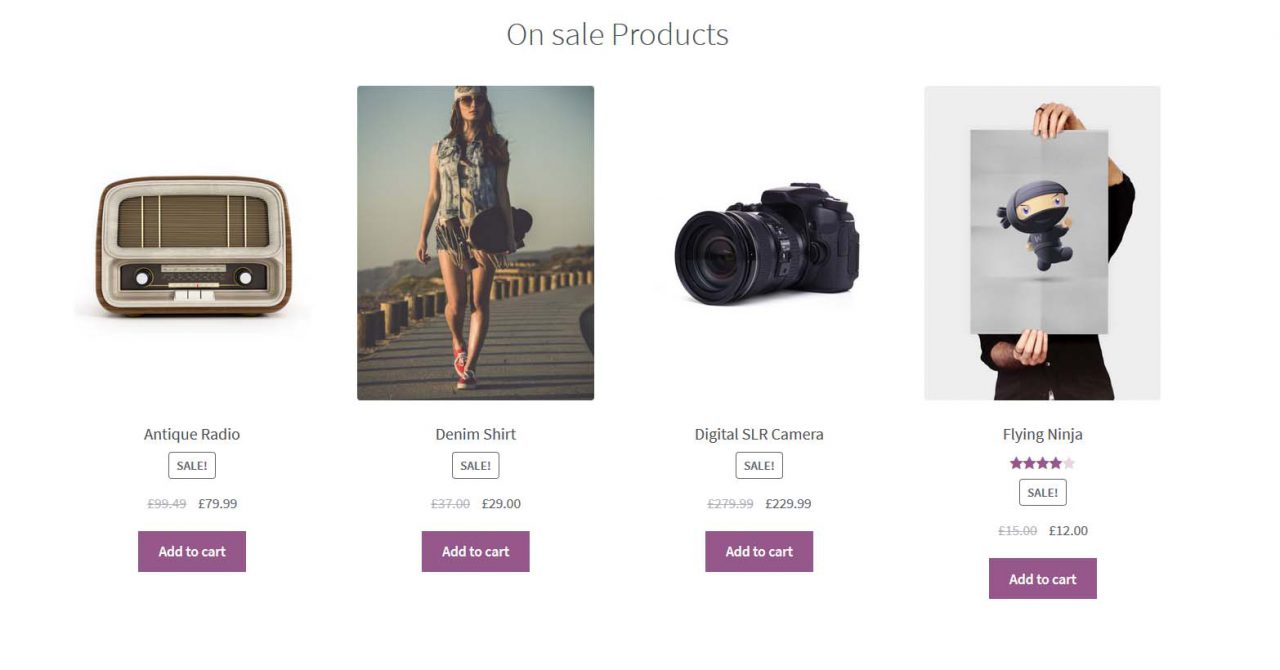Viewport: 1280px width, 670px height.
Task: Click the Flying Ninja star rating
Action: pyautogui.click(x=1042, y=463)
